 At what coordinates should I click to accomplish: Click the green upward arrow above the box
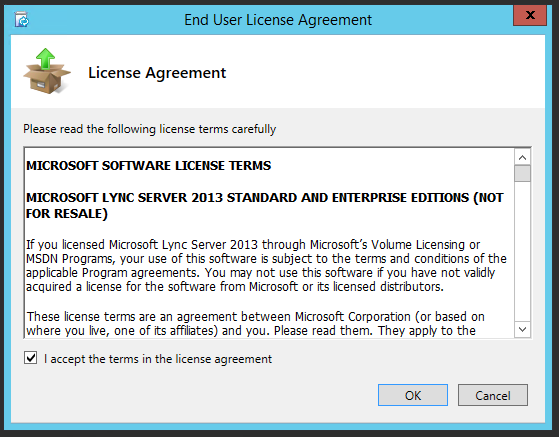(x=45, y=58)
